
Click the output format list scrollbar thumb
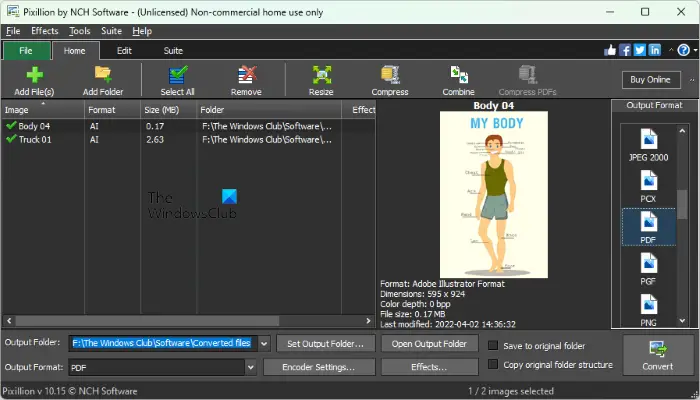[682, 204]
